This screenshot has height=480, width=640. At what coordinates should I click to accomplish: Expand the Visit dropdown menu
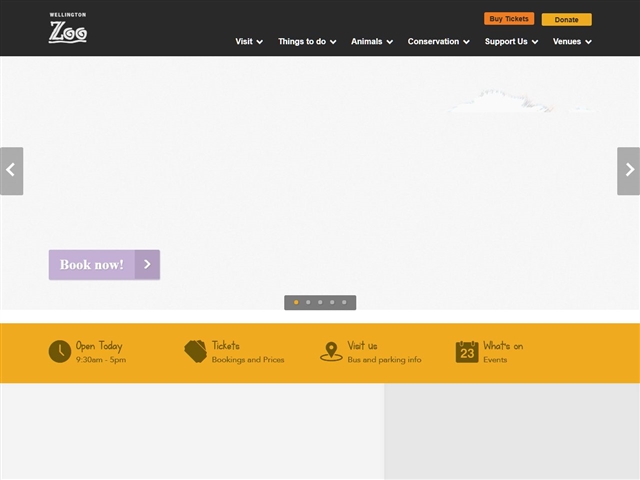[x=249, y=42]
